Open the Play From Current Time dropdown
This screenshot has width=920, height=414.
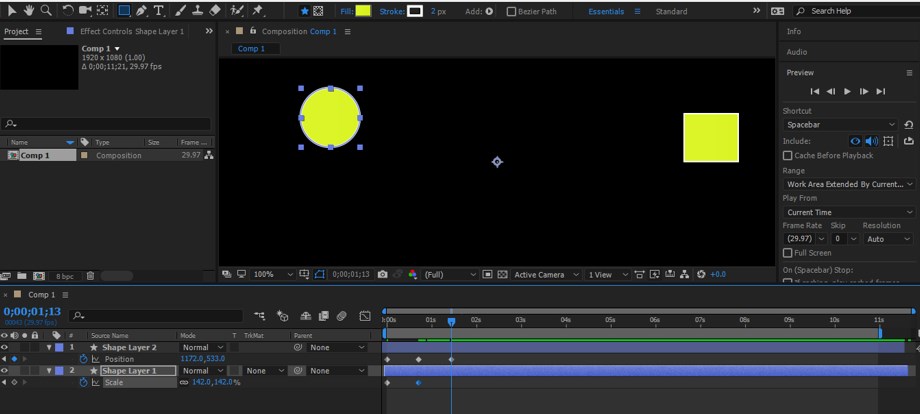(848, 212)
